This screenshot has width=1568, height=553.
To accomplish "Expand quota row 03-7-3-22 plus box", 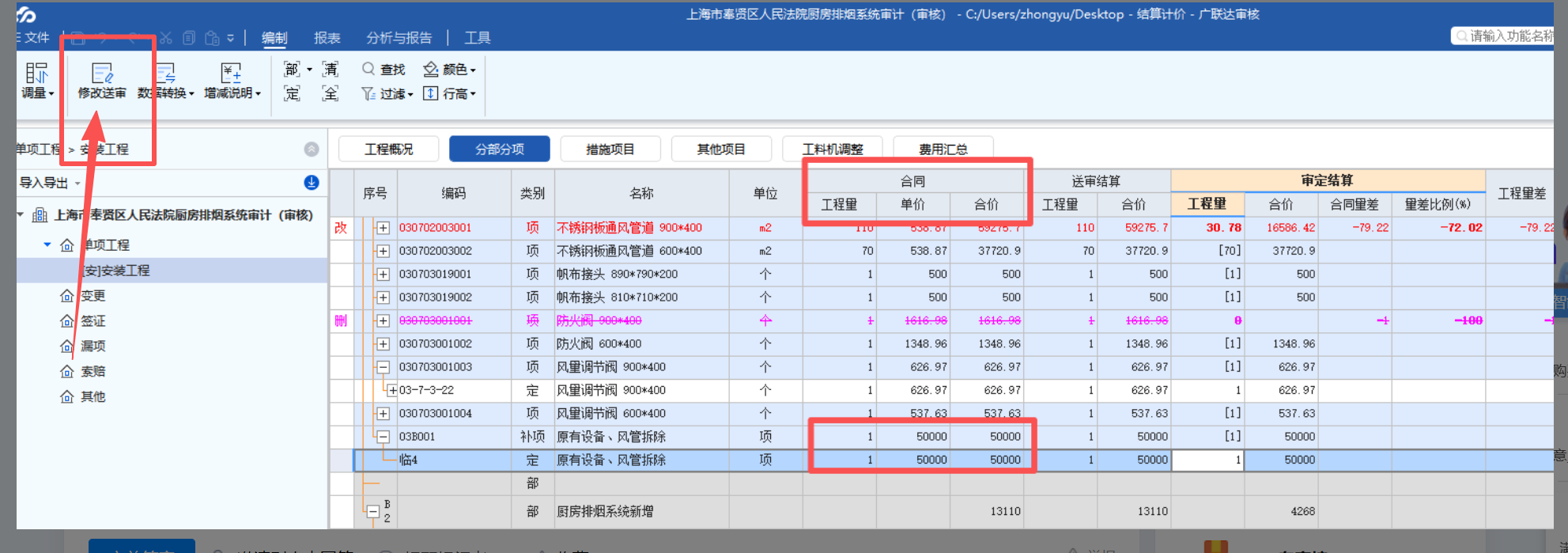I will [392, 390].
